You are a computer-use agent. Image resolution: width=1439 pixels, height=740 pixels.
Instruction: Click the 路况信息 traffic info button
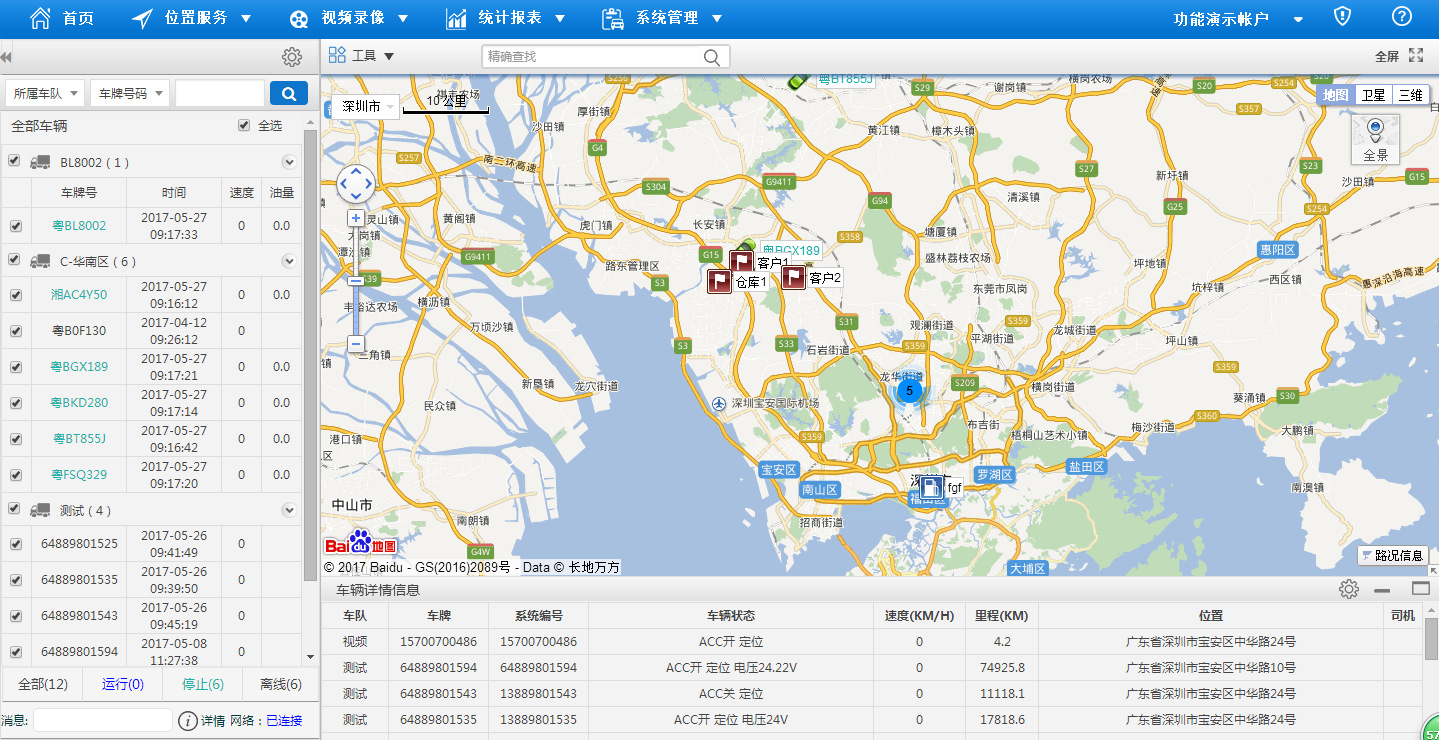1392,555
